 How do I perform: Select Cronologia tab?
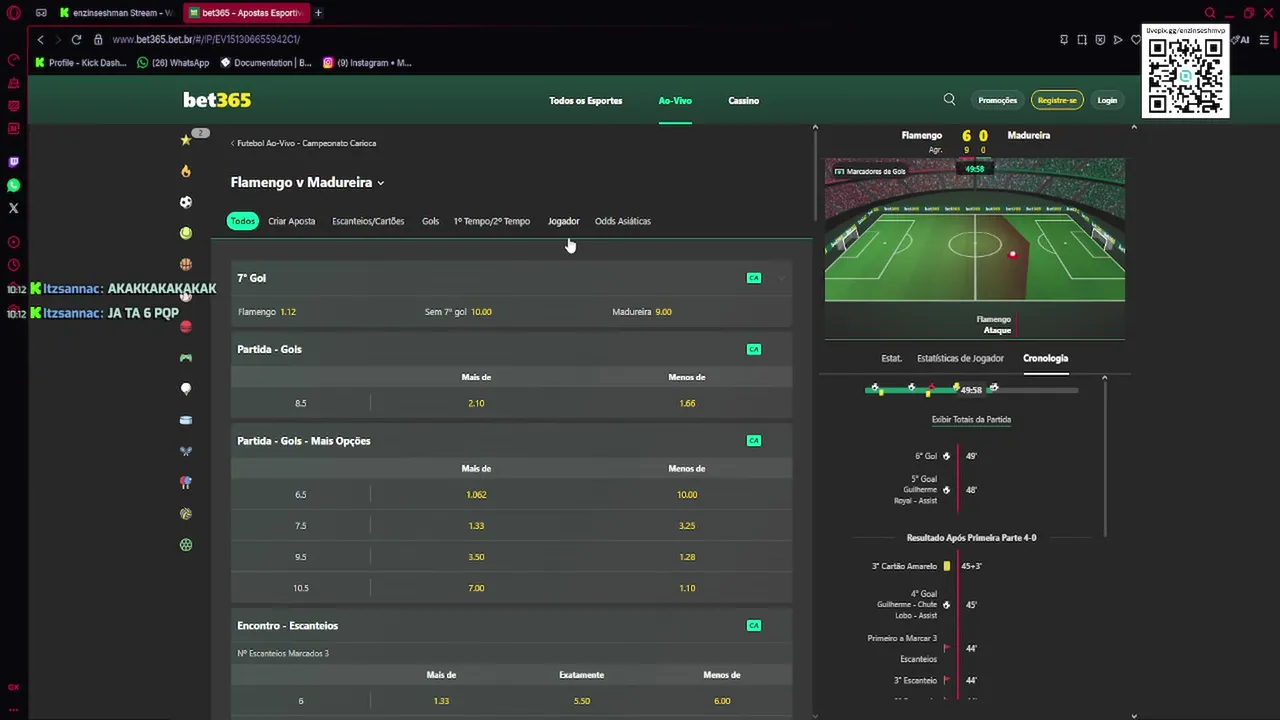coord(1045,358)
